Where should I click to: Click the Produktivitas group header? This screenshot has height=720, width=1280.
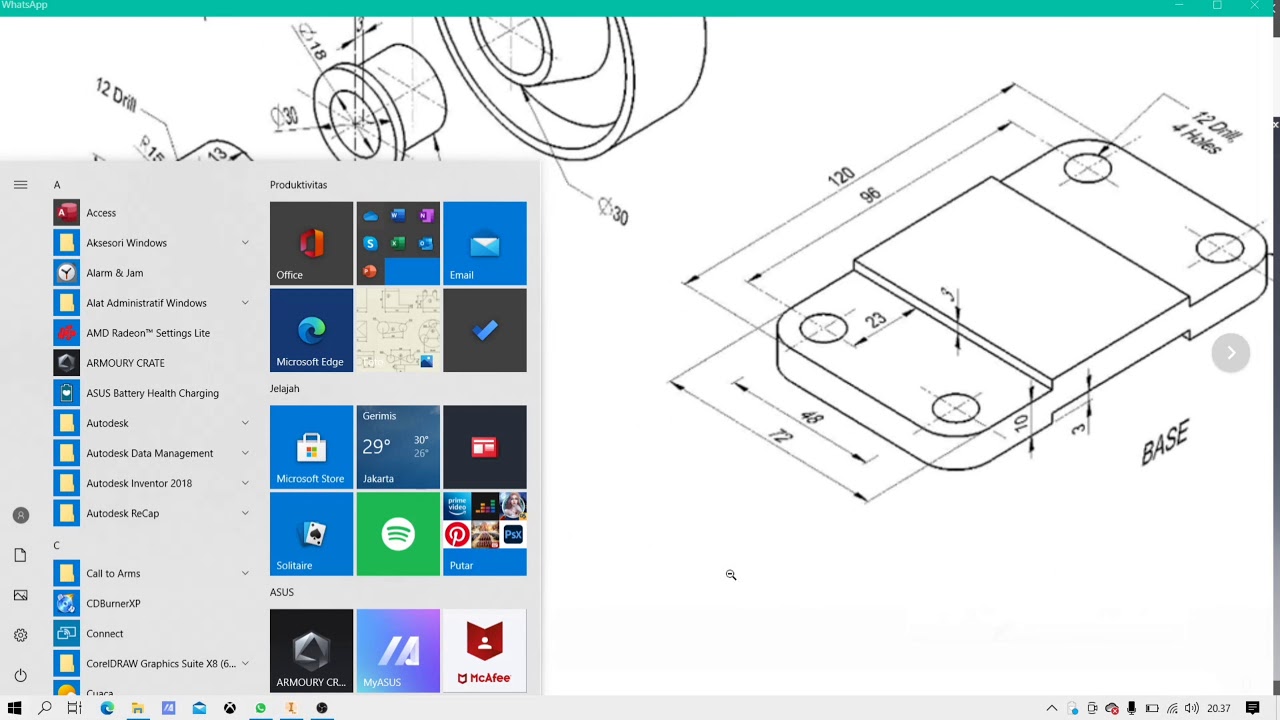(x=298, y=185)
